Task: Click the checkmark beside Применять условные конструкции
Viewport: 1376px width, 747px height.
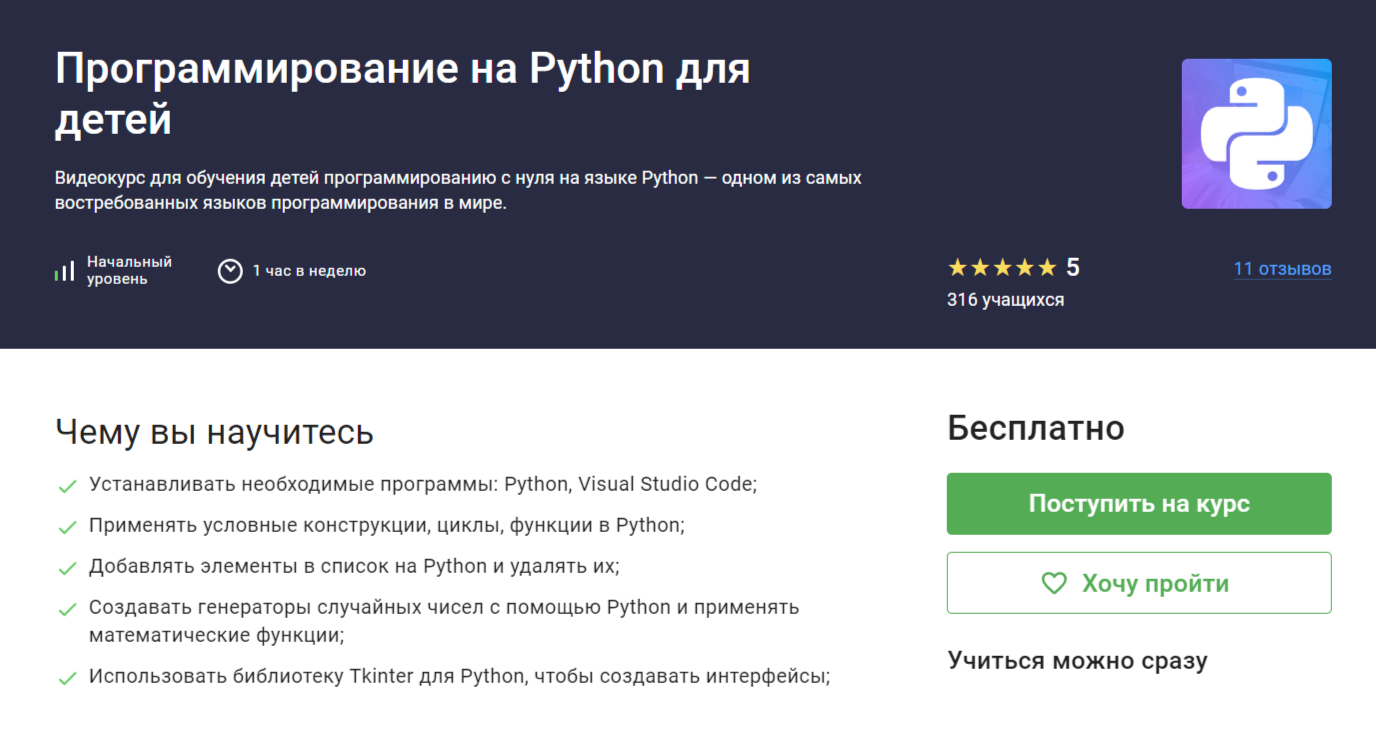Action: click(x=67, y=527)
